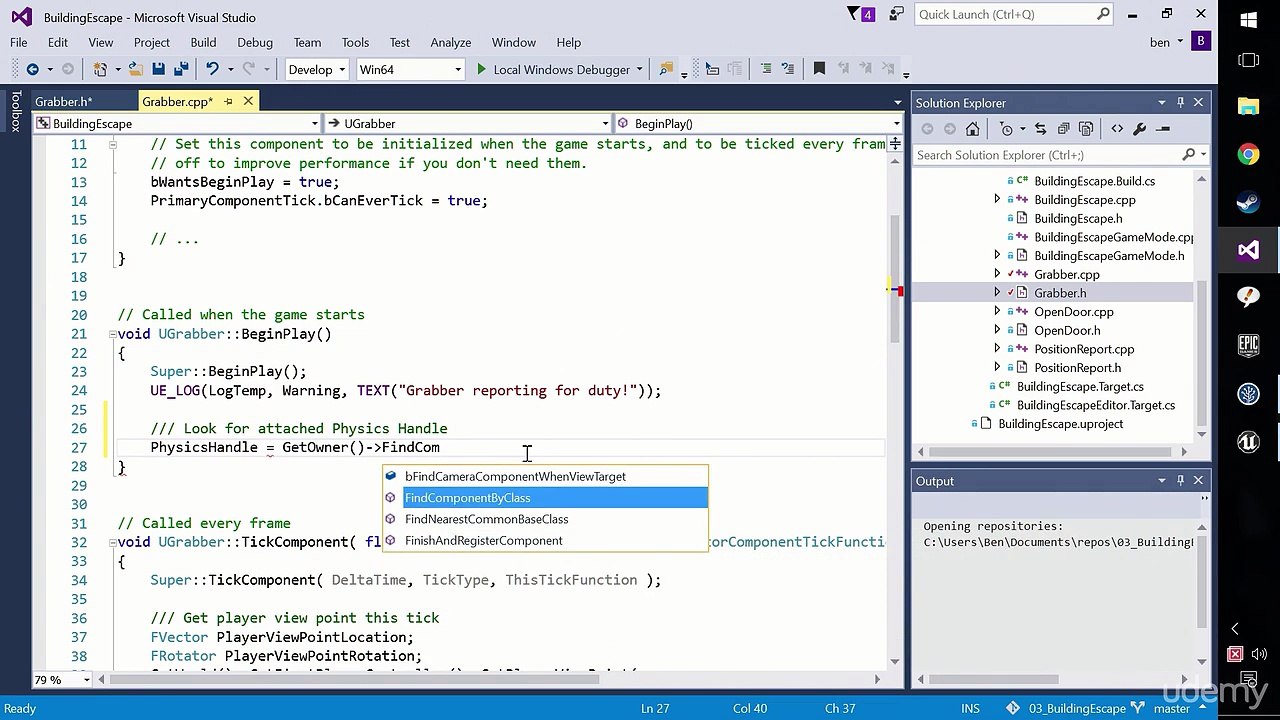Image resolution: width=1280 pixels, height=720 pixels.
Task: Pin the Grabber.cpp tab
Action: point(228,101)
